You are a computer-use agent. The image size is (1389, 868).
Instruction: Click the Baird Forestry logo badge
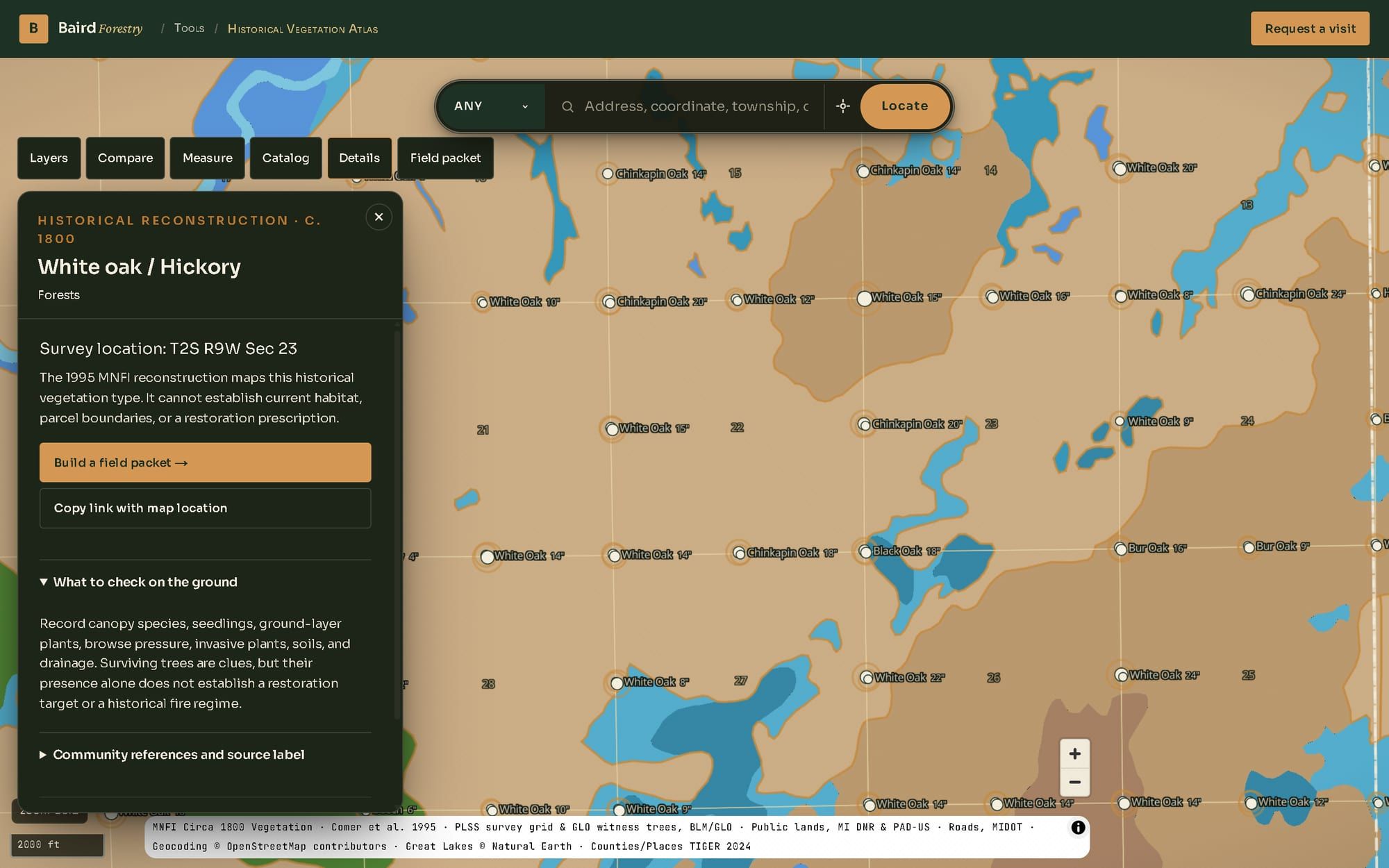tap(33, 28)
